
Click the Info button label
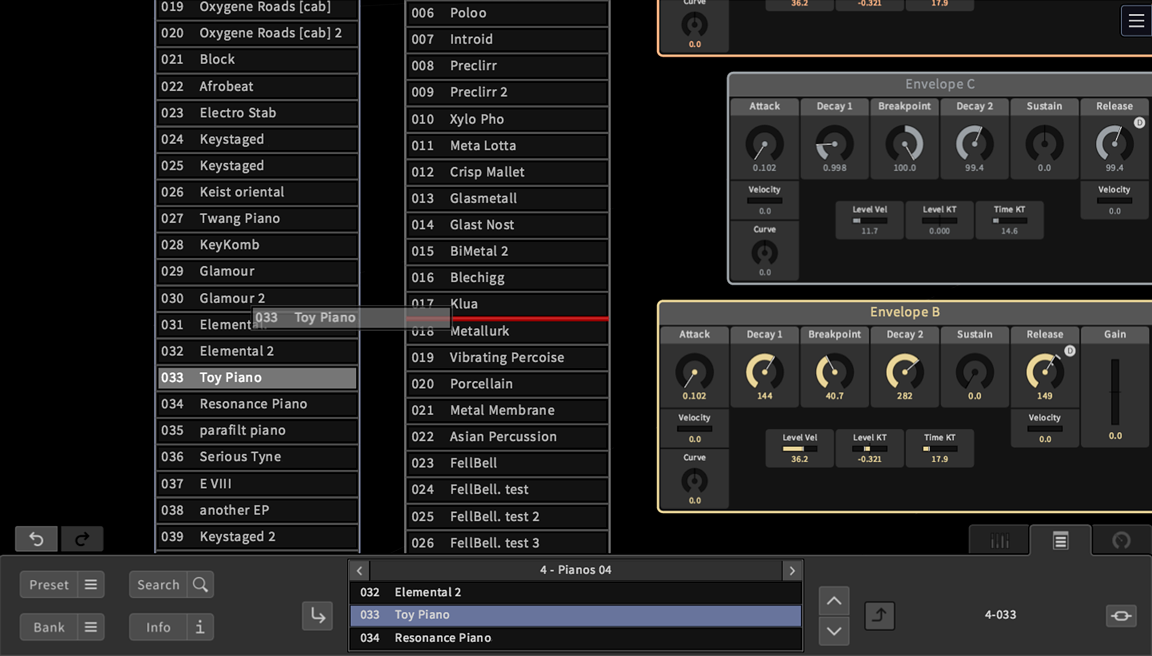(x=158, y=627)
